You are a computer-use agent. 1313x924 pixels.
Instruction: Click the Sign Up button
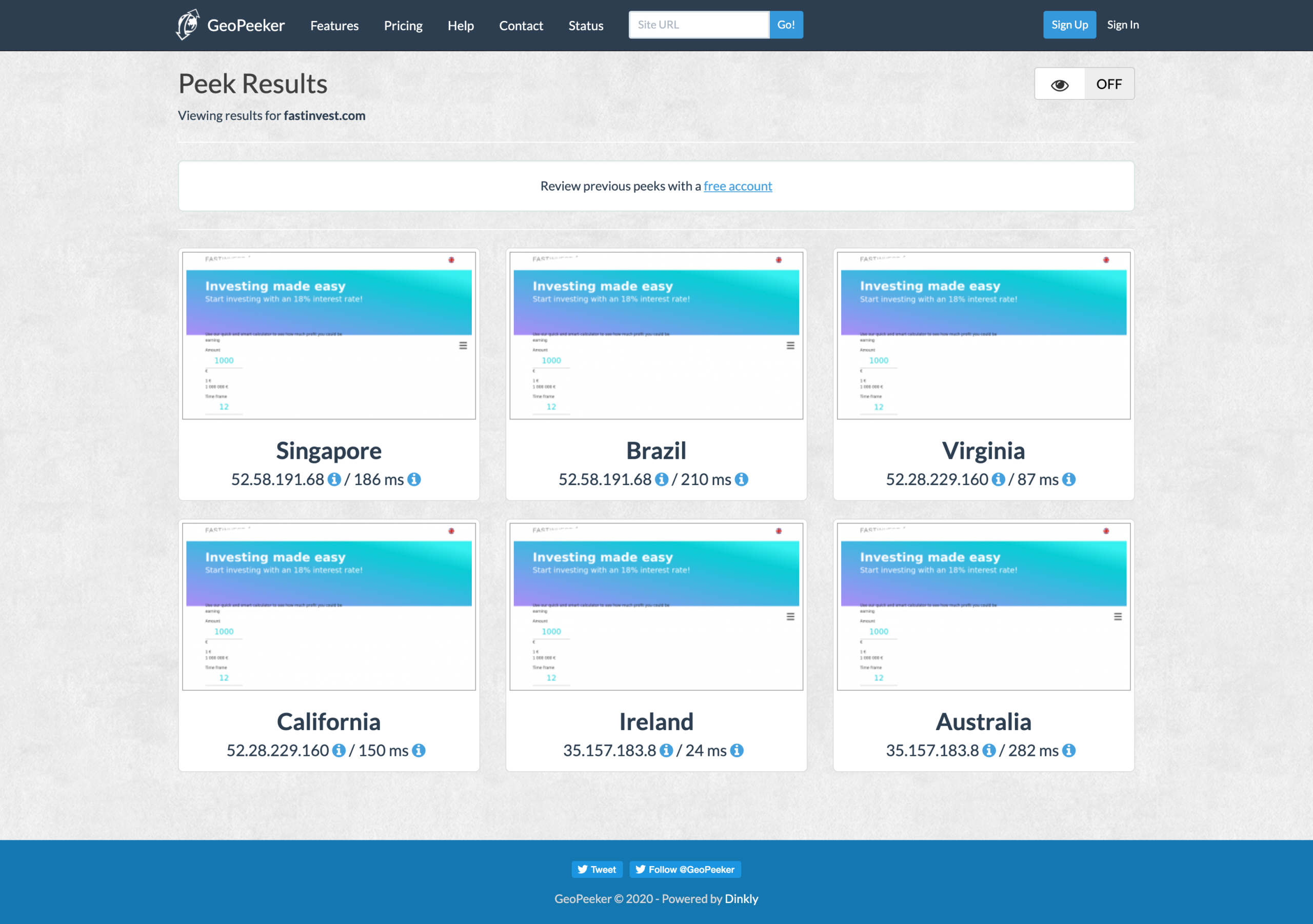(x=1069, y=25)
